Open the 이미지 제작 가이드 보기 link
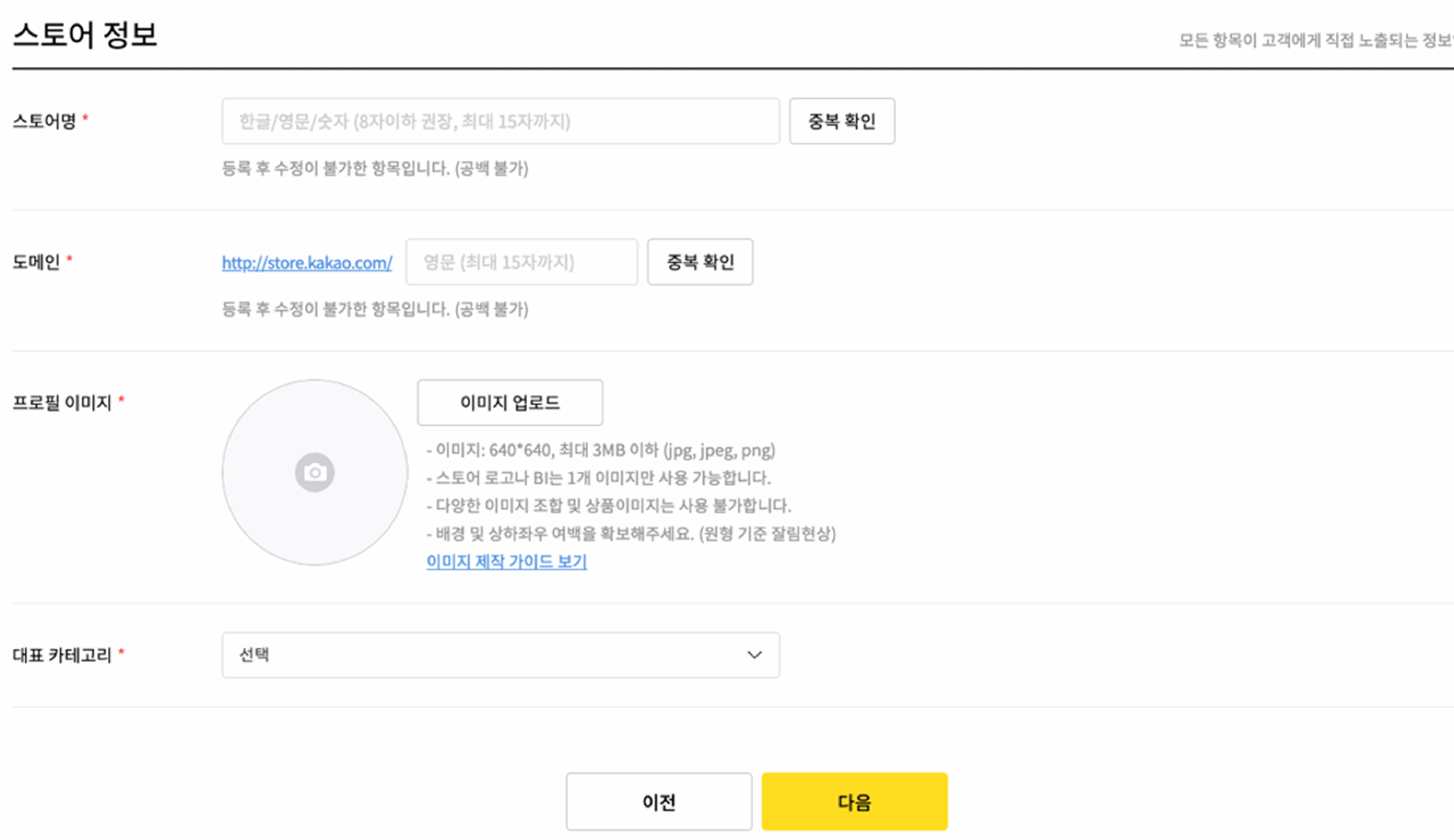 click(x=505, y=561)
